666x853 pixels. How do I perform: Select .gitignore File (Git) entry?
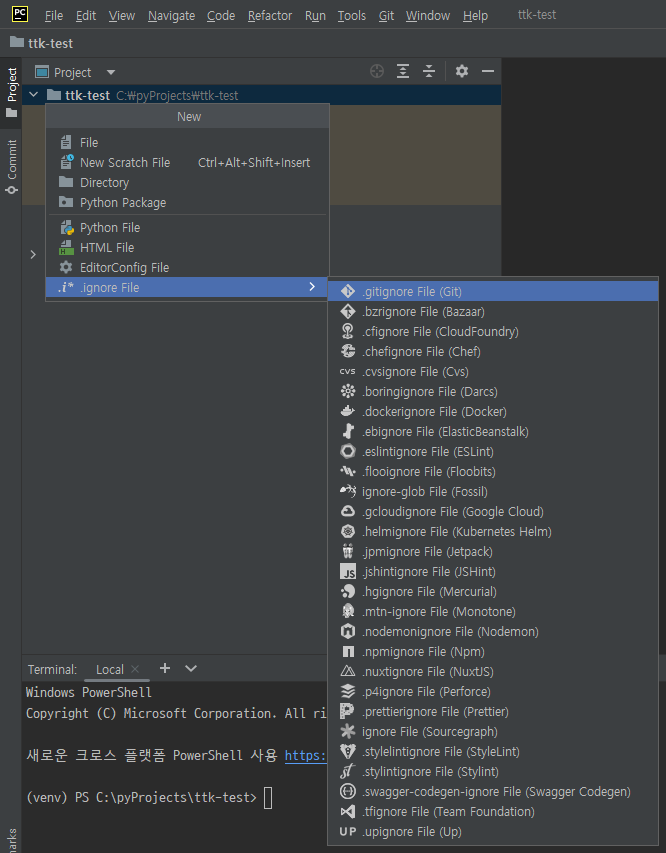point(493,292)
